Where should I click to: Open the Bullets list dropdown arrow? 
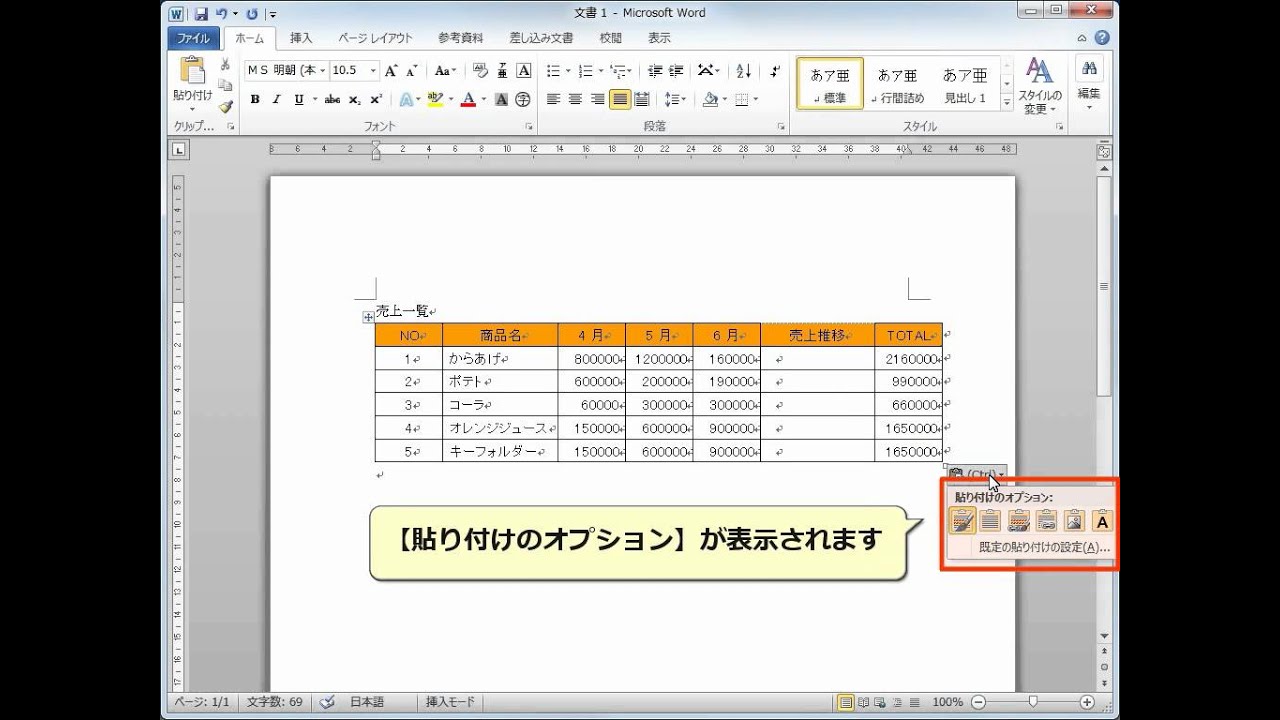pos(568,71)
